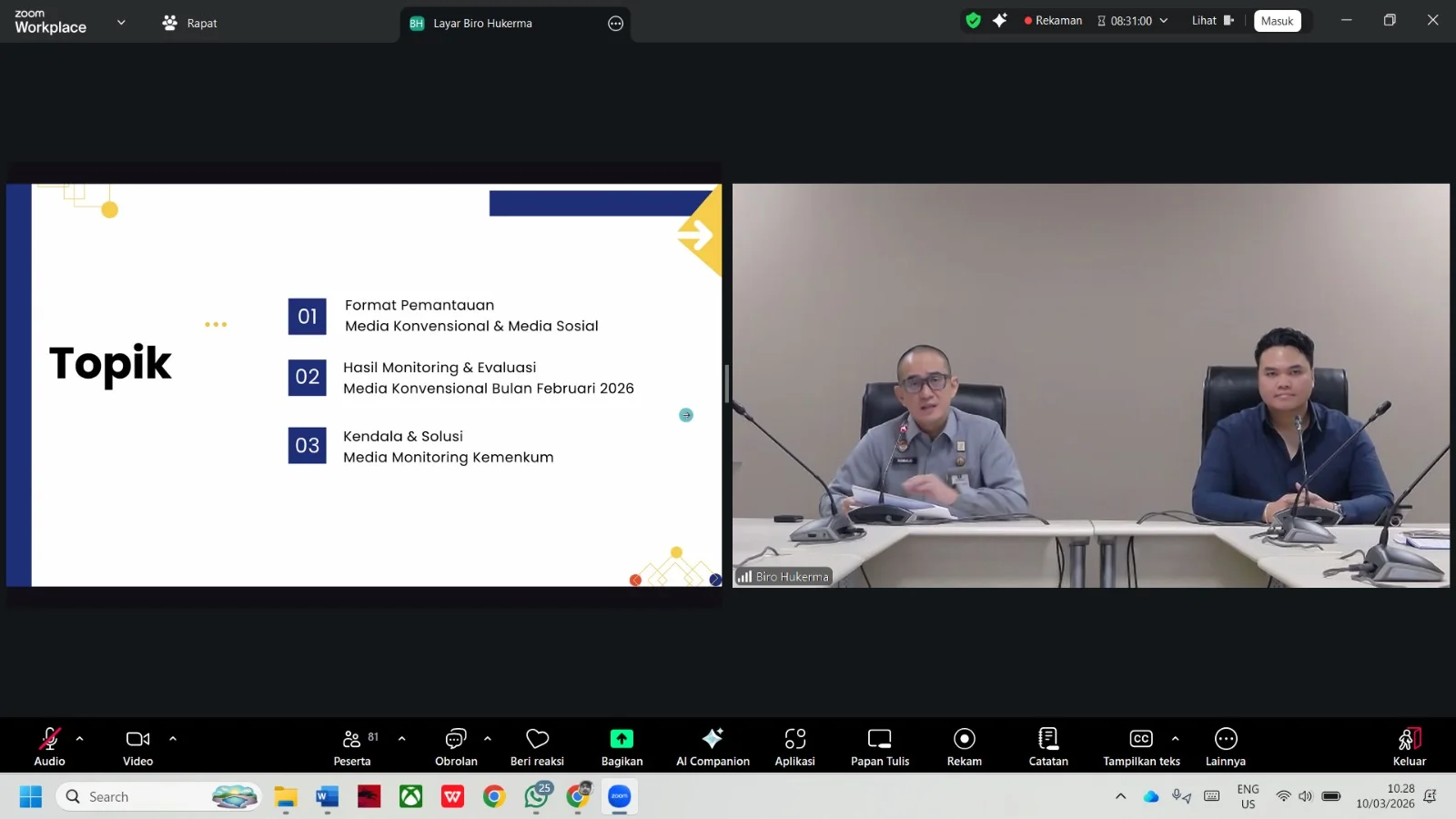Image resolution: width=1456 pixels, height=819 pixels.
Task: Open the Zoom Workplace dropdown chevron
Action: point(121,23)
